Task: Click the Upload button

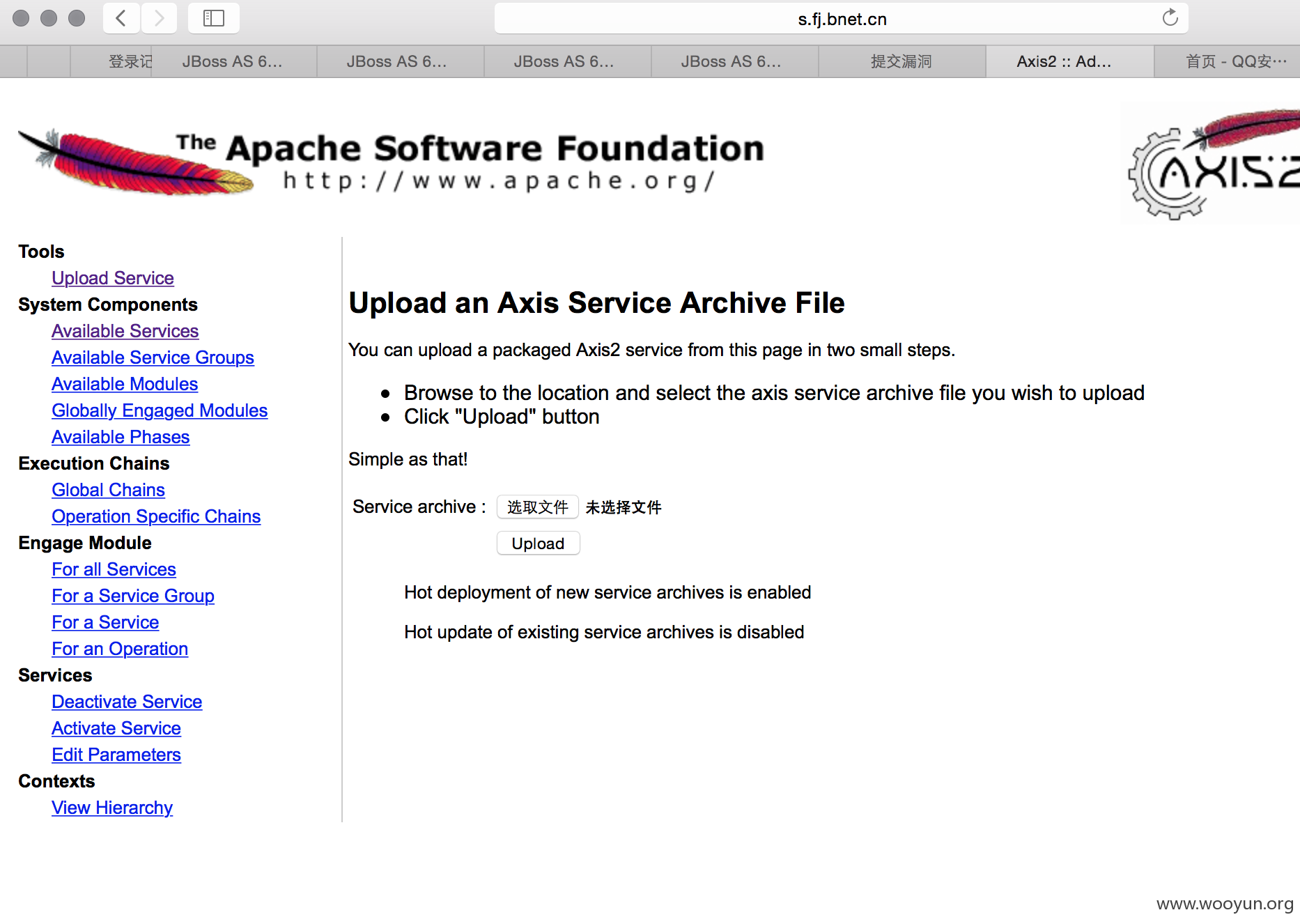Action: [538, 543]
